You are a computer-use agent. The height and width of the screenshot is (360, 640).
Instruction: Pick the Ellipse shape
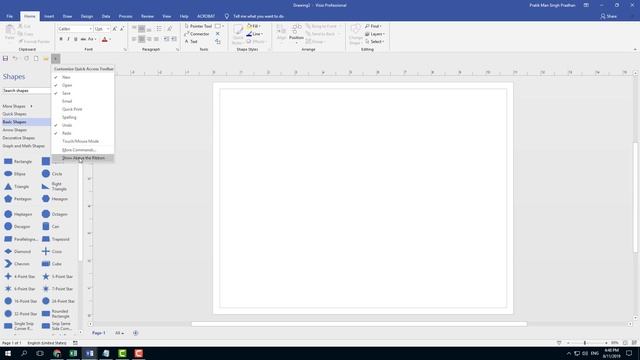click(x=15, y=174)
